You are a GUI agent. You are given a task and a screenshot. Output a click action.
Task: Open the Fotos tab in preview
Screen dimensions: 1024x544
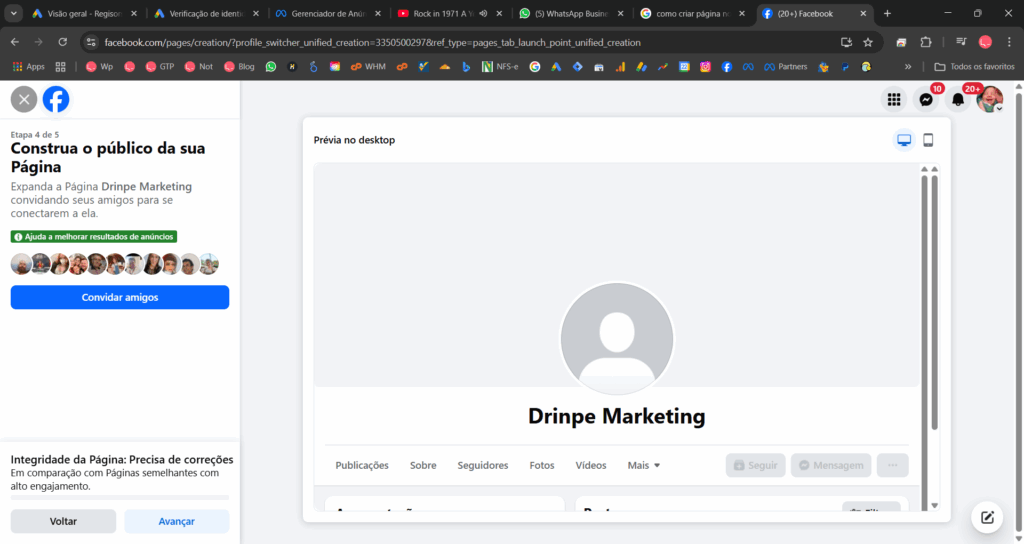[541, 465]
